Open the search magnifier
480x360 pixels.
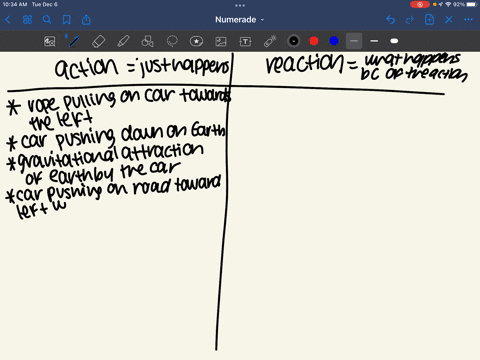[47, 20]
